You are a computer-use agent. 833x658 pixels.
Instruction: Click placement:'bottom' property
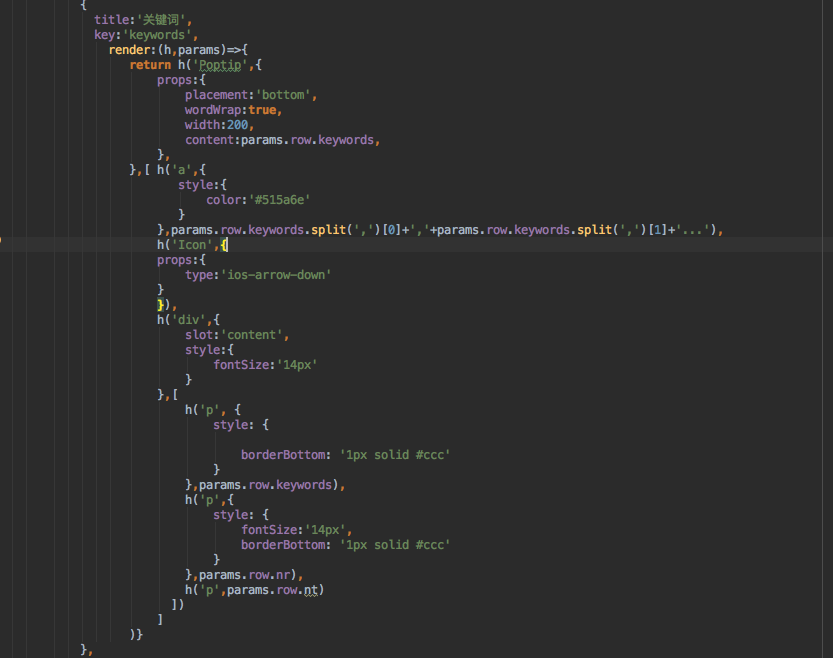click(x=251, y=95)
